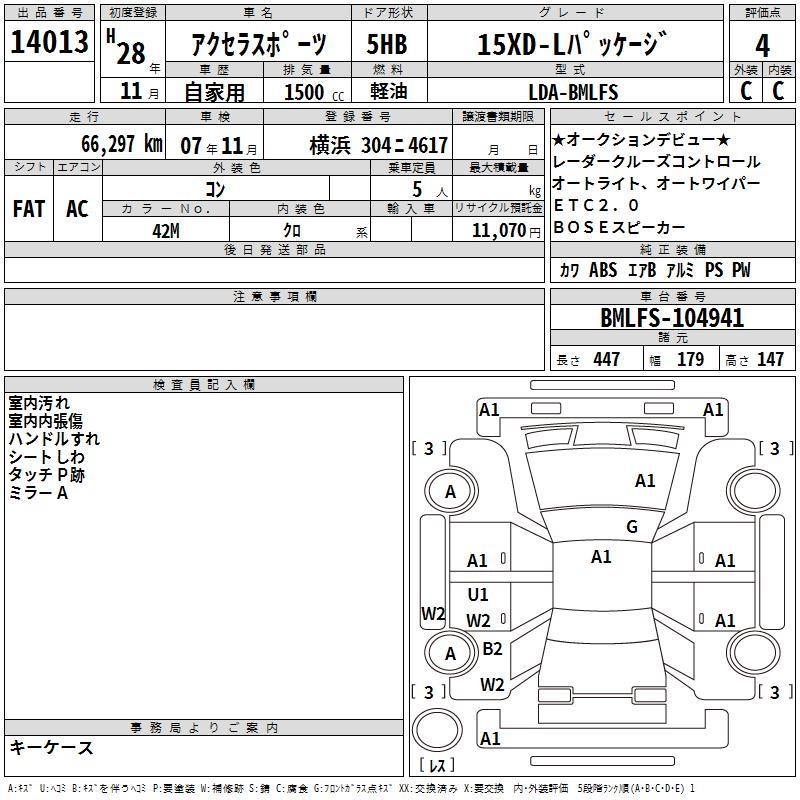The image size is (800, 800).
Task: Click the seating capacity value 5人
Action: [430, 190]
